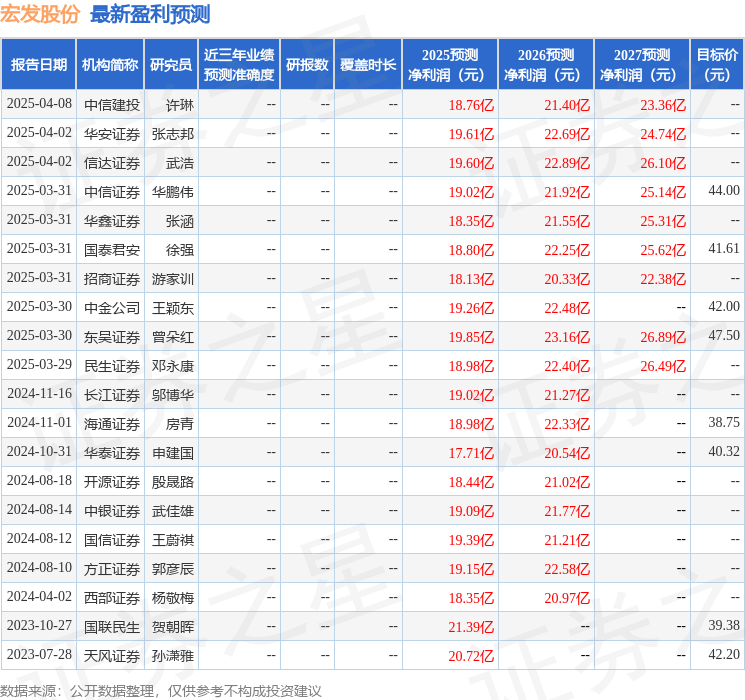This screenshot has width=745, height=700.
Task: Select the 国联民生 institution cell
Action: coord(112,627)
